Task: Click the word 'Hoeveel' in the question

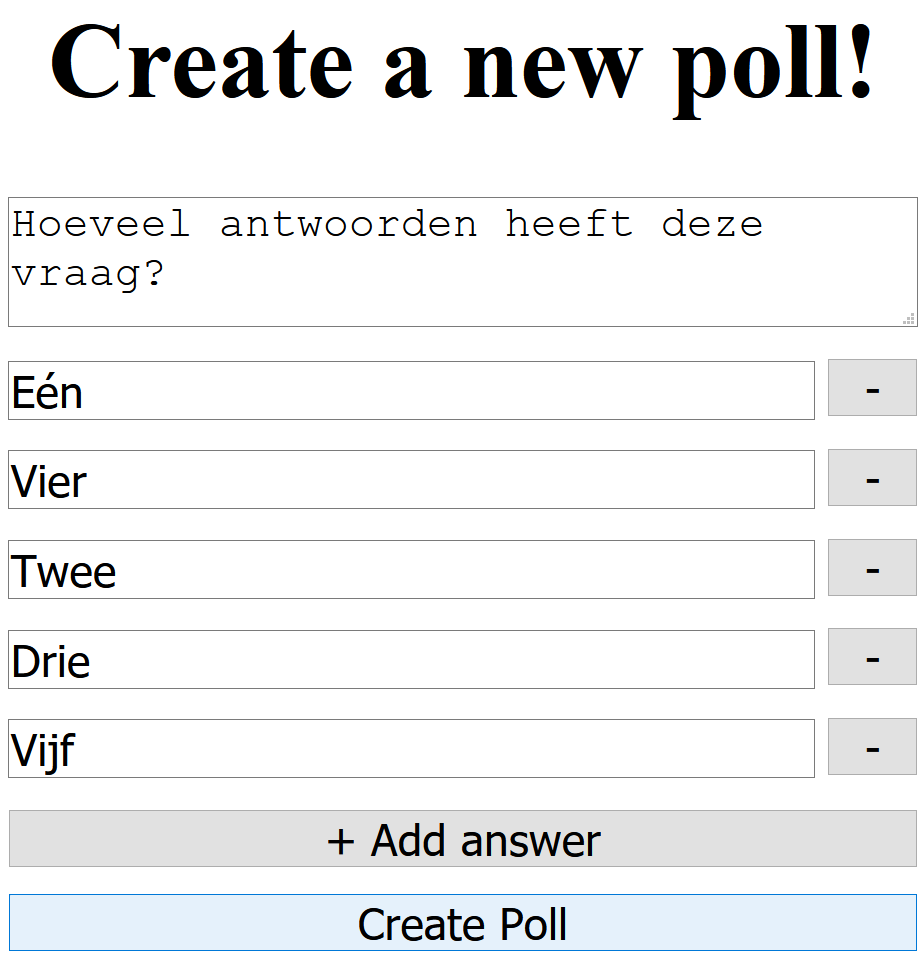Action: pyautogui.click(x=101, y=224)
